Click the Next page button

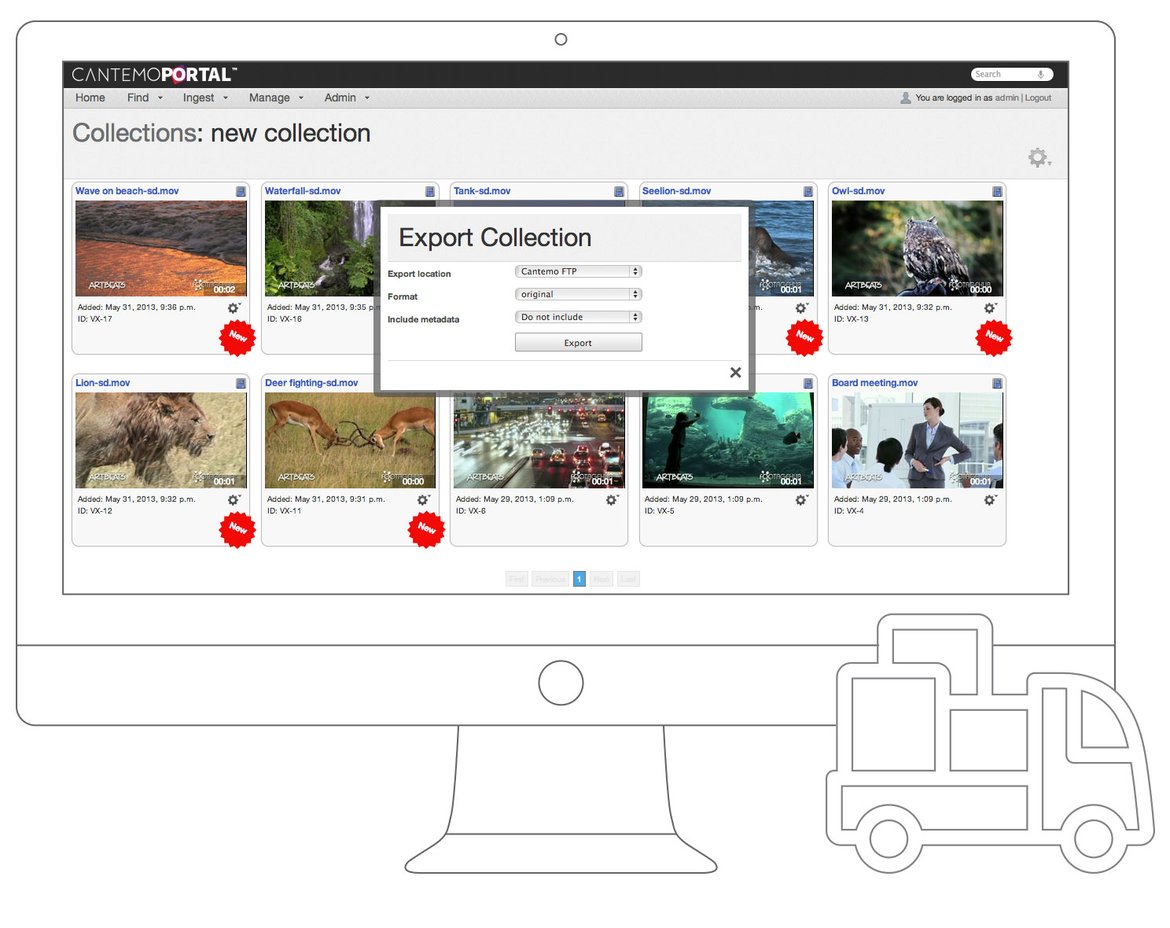coord(601,579)
